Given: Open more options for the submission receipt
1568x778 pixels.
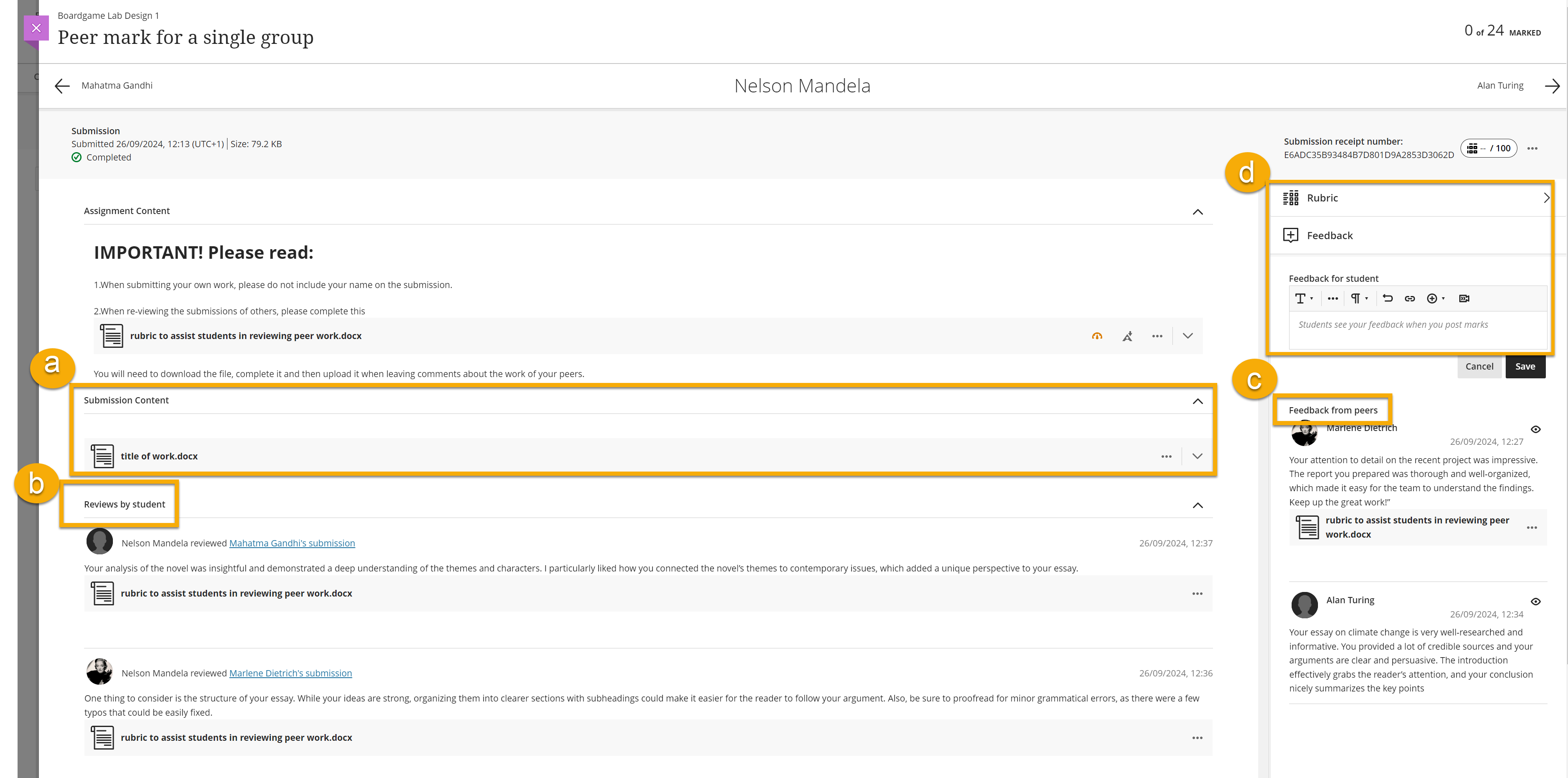Looking at the screenshot, I should click(x=1533, y=148).
